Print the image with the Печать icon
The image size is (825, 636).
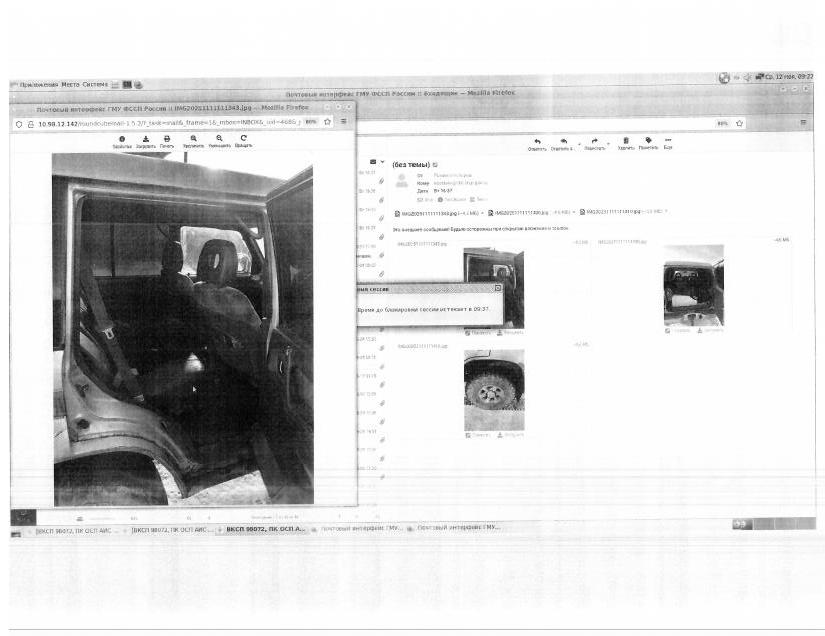tap(166, 140)
